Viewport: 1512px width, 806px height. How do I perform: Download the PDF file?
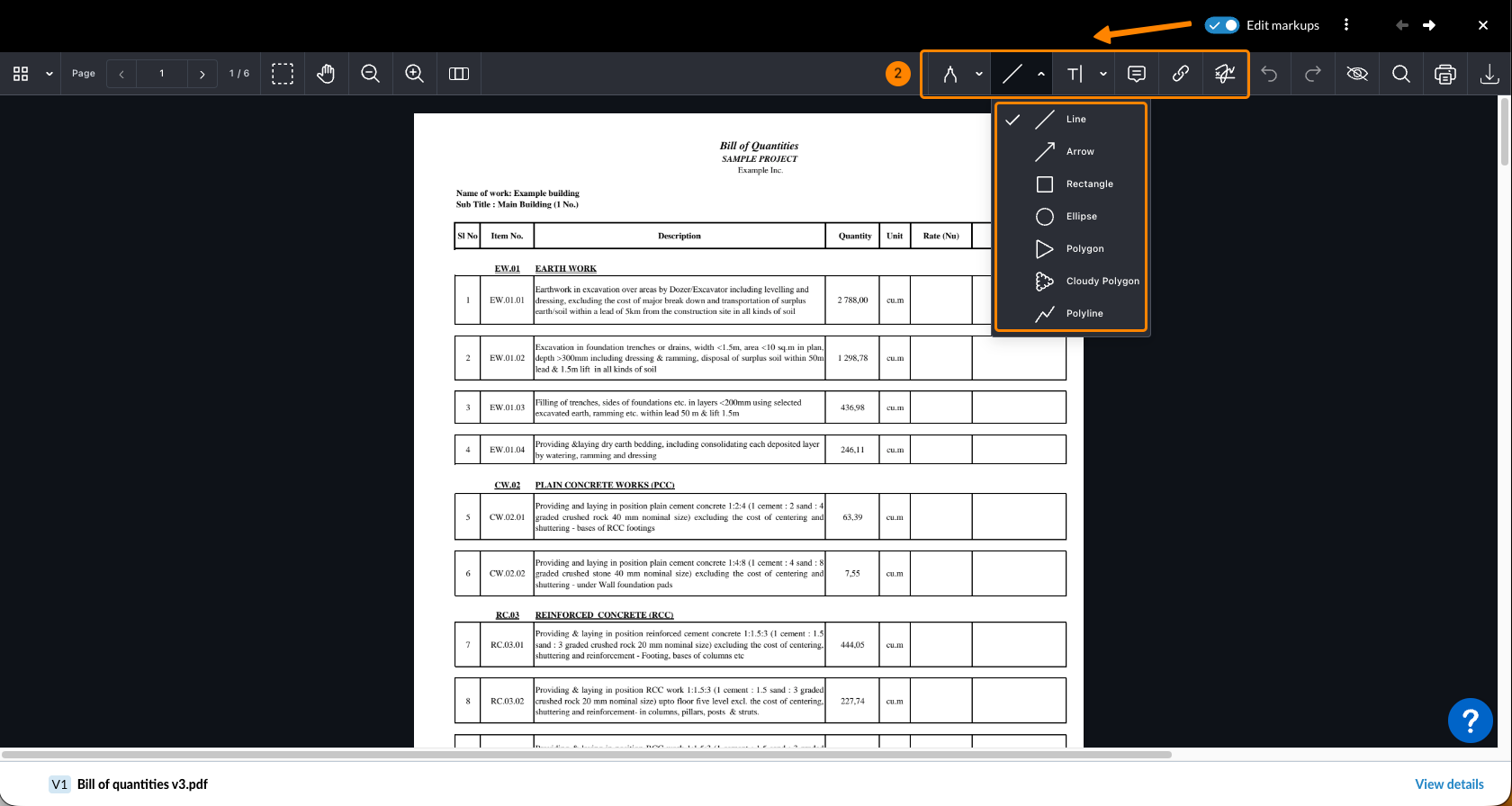click(x=1489, y=74)
